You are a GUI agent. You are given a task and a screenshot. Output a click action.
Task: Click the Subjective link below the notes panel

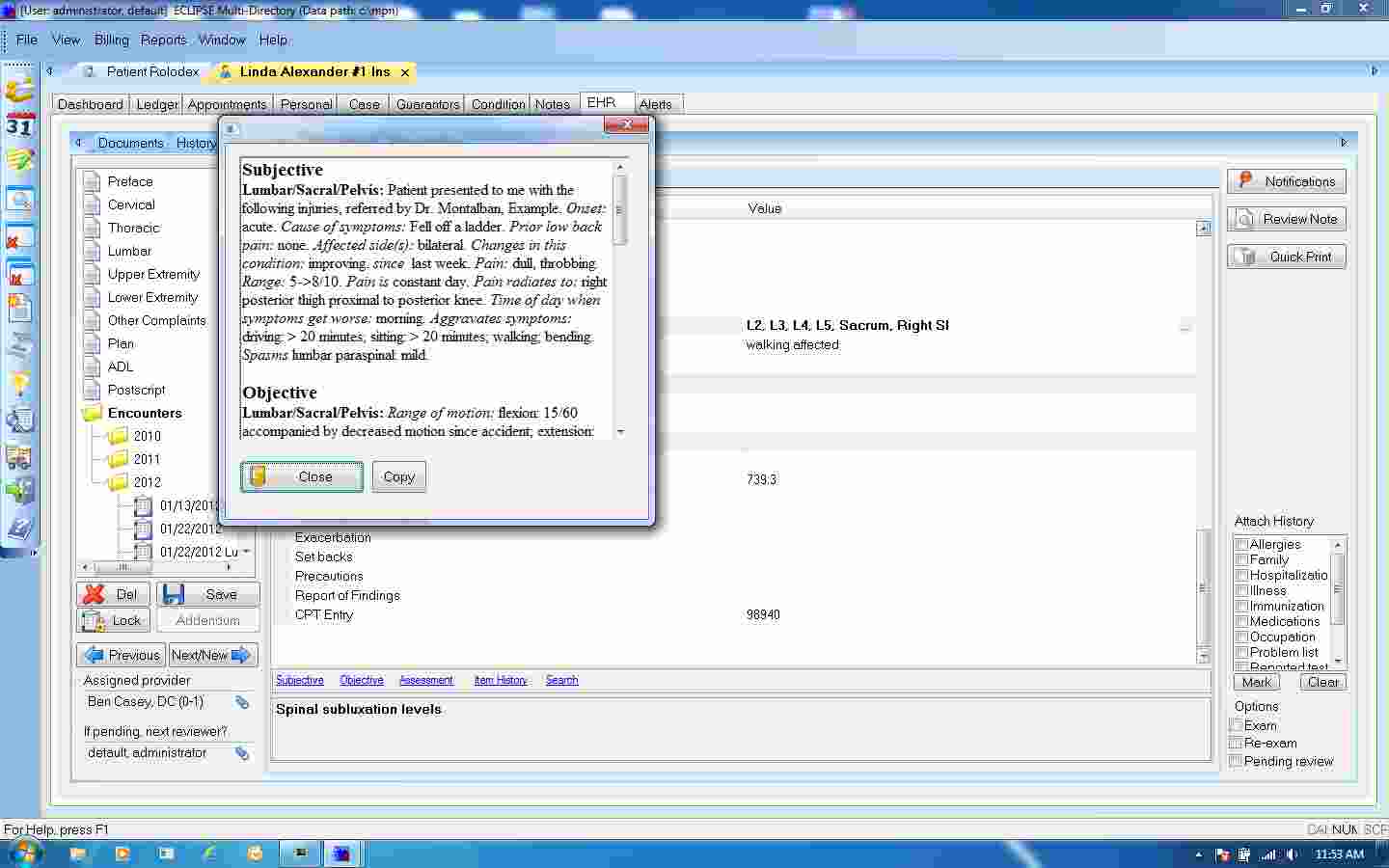tap(299, 680)
